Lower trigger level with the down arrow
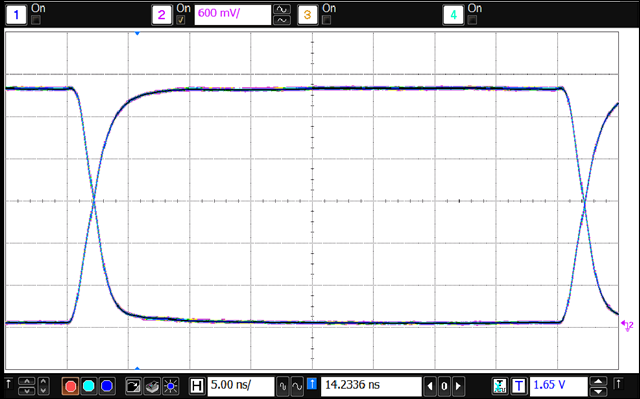 pyautogui.click(x=598, y=391)
